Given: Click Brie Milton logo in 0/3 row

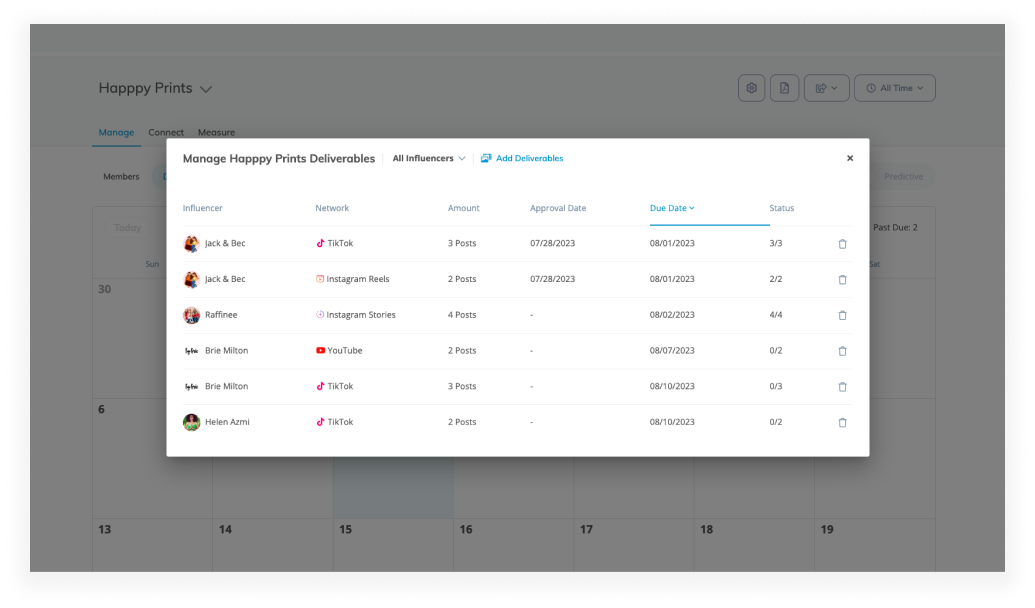Looking at the screenshot, I should coord(191,386).
